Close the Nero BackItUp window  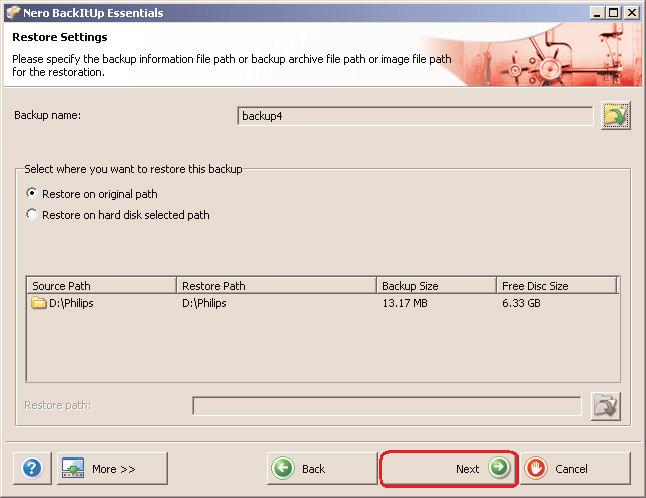pos(632,13)
